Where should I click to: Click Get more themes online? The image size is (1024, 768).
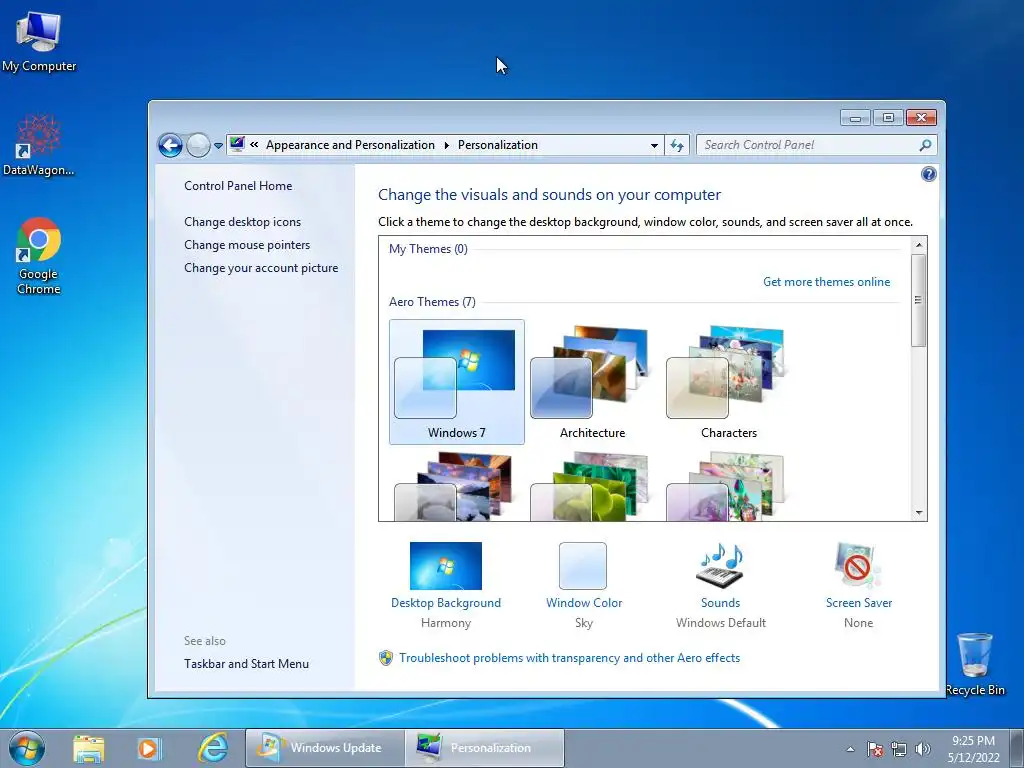tap(826, 281)
